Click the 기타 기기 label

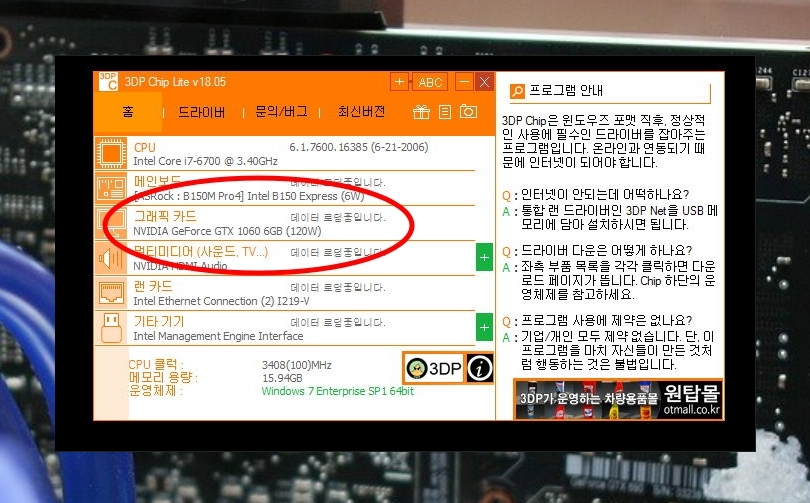pos(159,321)
